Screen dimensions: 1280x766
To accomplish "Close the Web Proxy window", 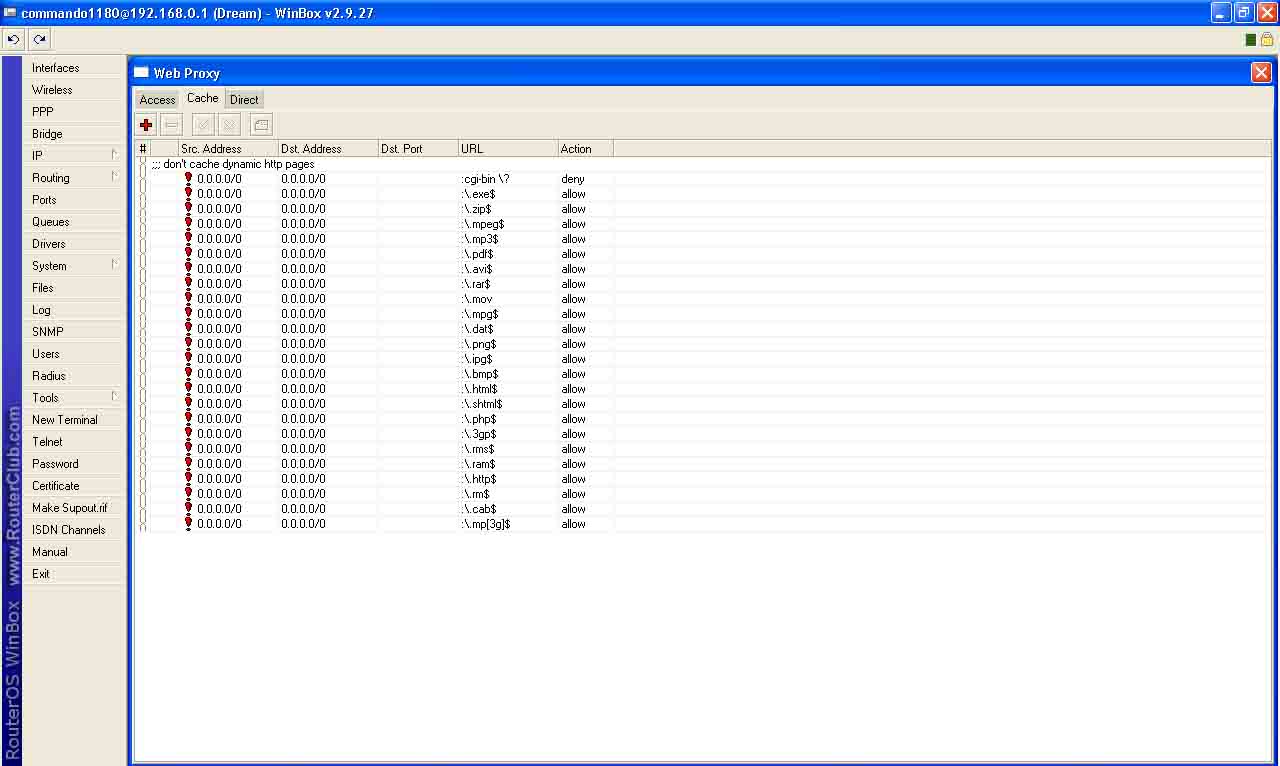I will point(1261,73).
